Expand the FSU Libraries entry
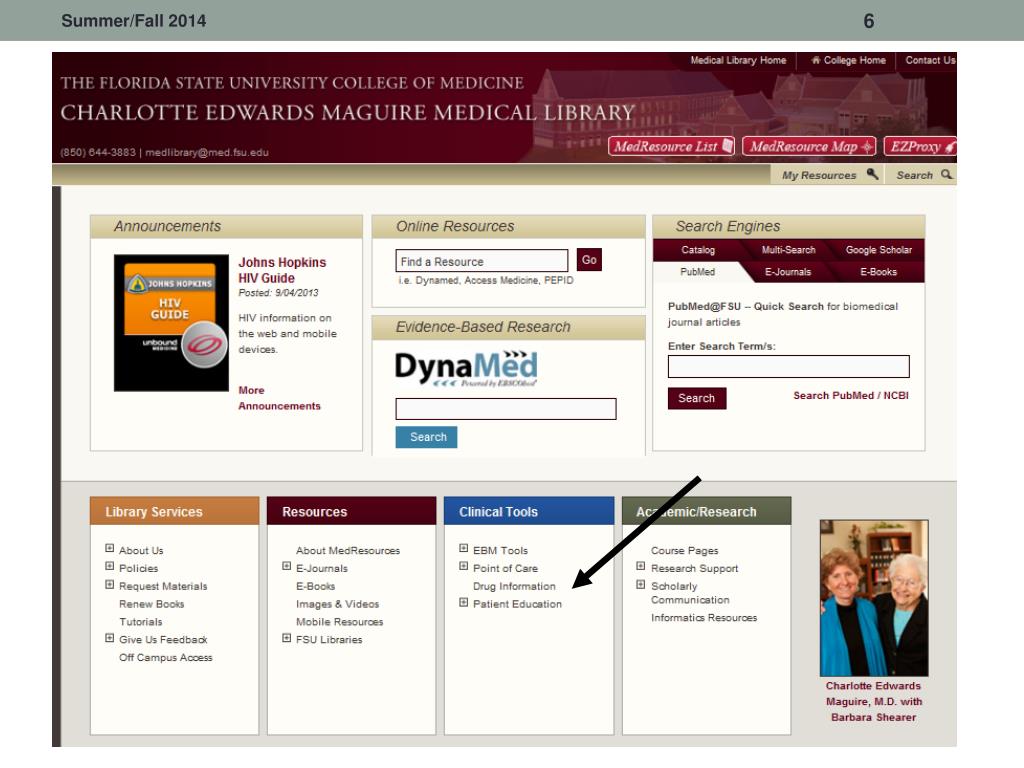The width and height of the screenshot is (1024, 768). coord(287,638)
